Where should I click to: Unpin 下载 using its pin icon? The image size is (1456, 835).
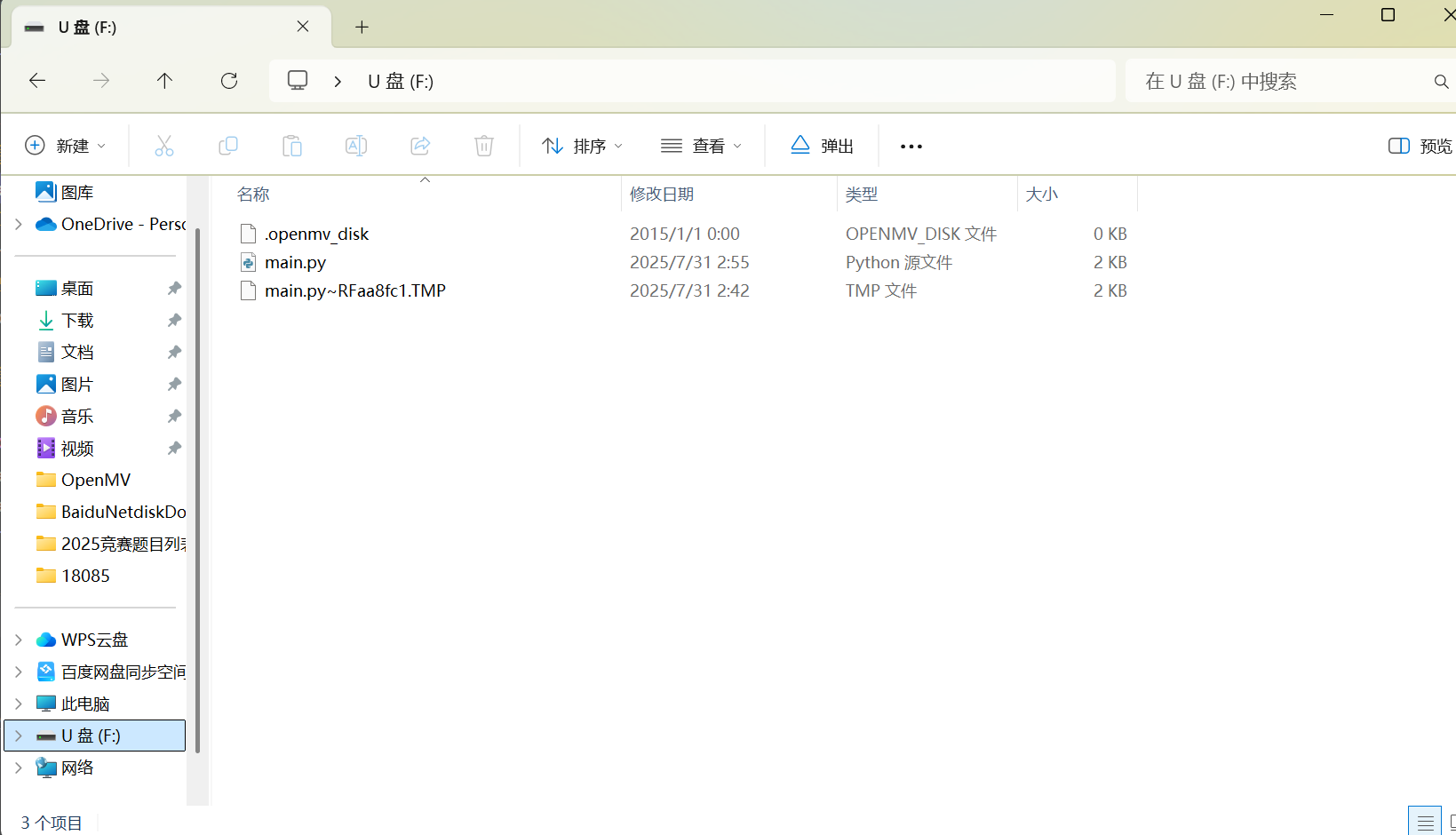[x=174, y=320]
